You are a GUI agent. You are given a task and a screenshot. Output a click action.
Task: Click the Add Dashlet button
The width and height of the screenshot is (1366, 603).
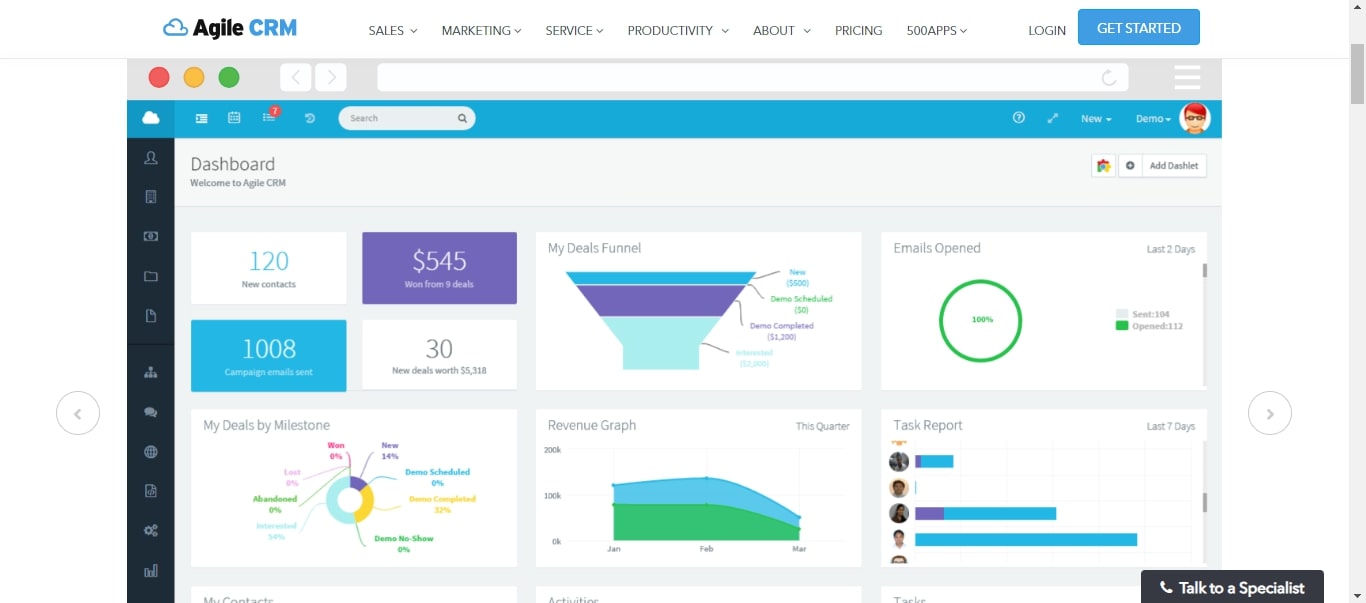(x=1174, y=166)
